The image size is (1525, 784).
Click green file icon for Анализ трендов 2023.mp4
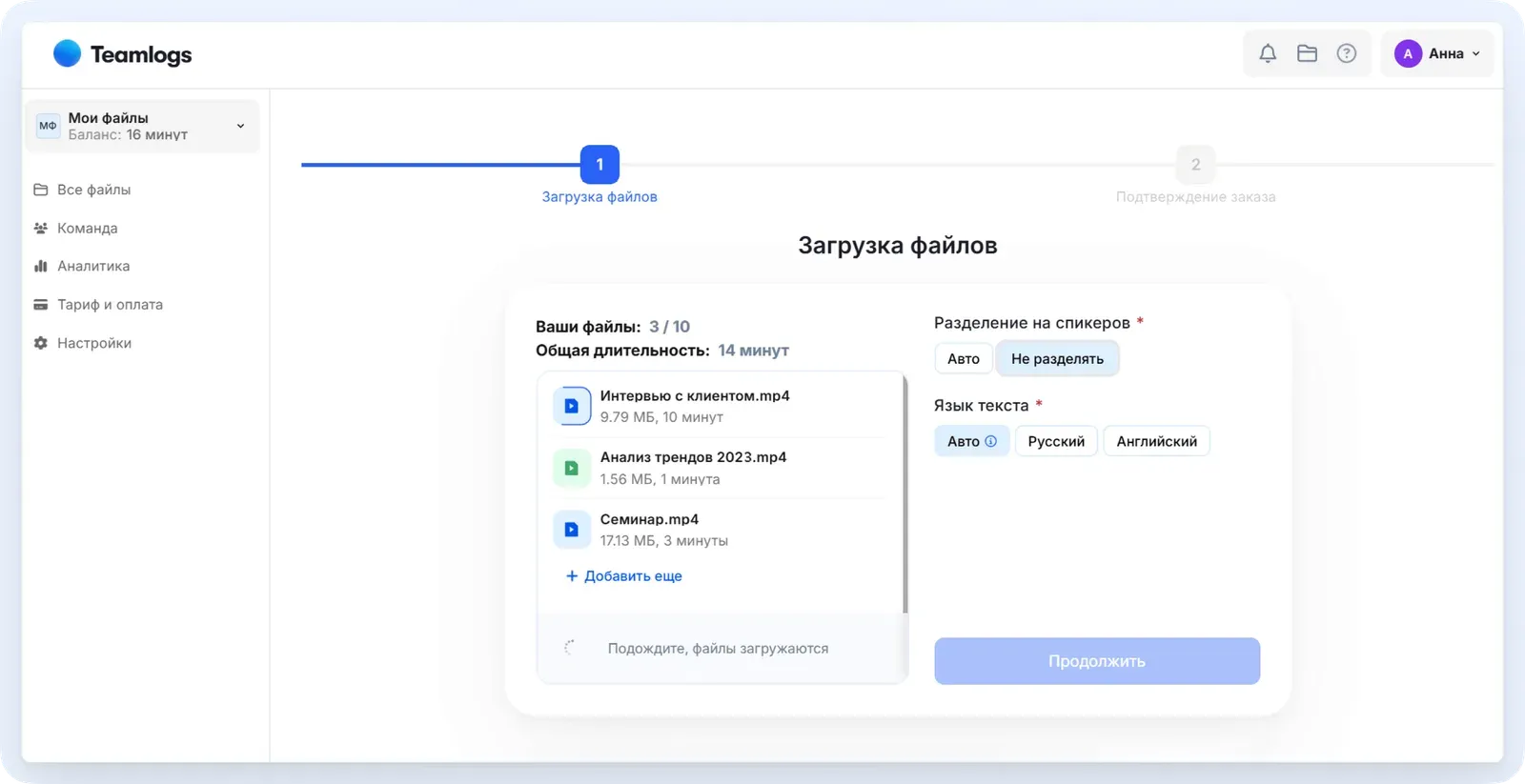[x=571, y=468]
